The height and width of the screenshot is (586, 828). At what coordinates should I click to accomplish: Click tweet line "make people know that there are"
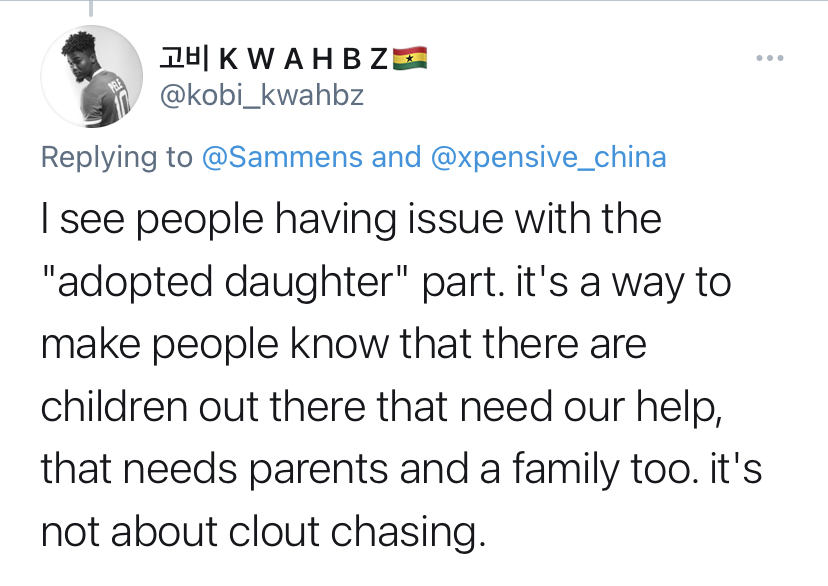(x=344, y=345)
